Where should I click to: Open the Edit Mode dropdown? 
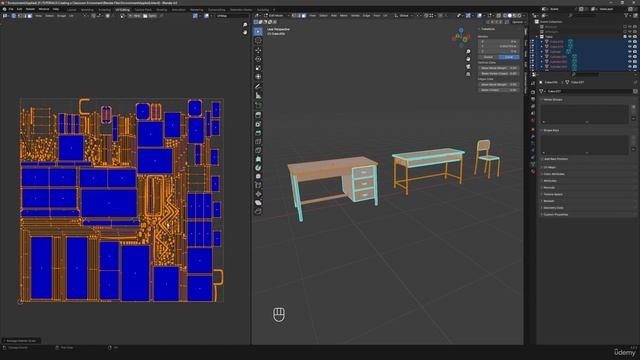[x=276, y=16]
